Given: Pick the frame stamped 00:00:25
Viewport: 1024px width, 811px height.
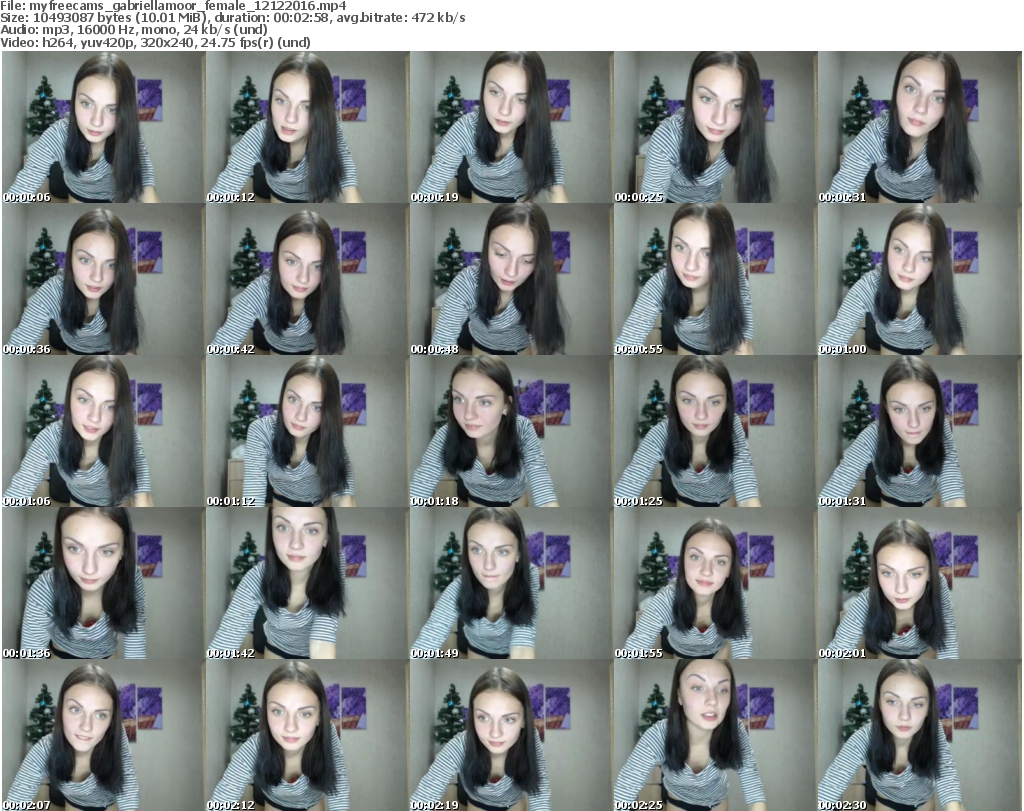Looking at the screenshot, I should (x=715, y=127).
